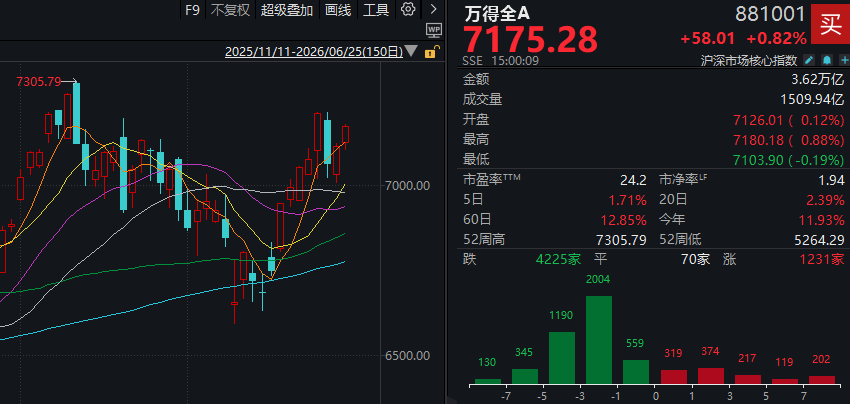
Task: Click the plus add-to-watchlist icon
Action: click(x=844, y=60)
